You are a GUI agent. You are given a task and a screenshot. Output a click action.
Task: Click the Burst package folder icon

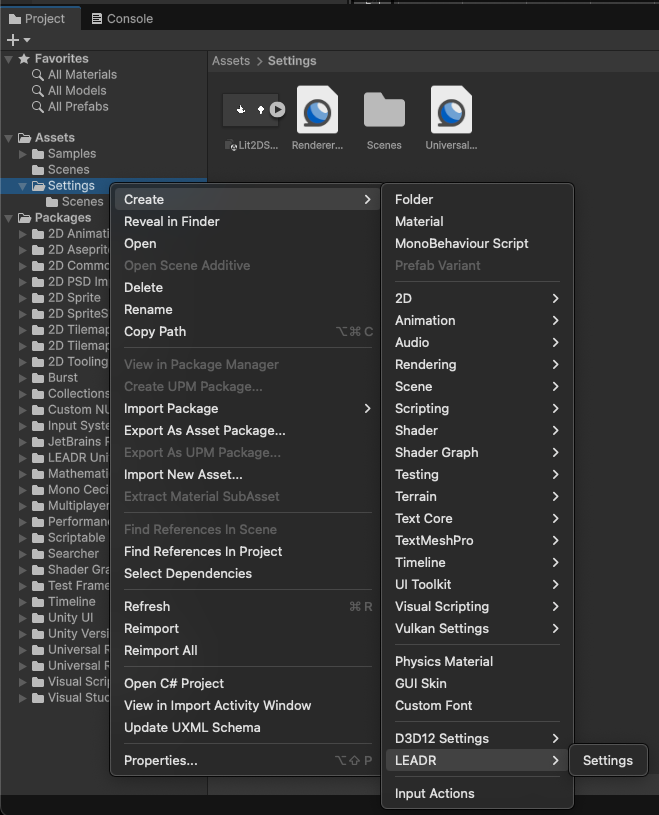[x=39, y=378]
